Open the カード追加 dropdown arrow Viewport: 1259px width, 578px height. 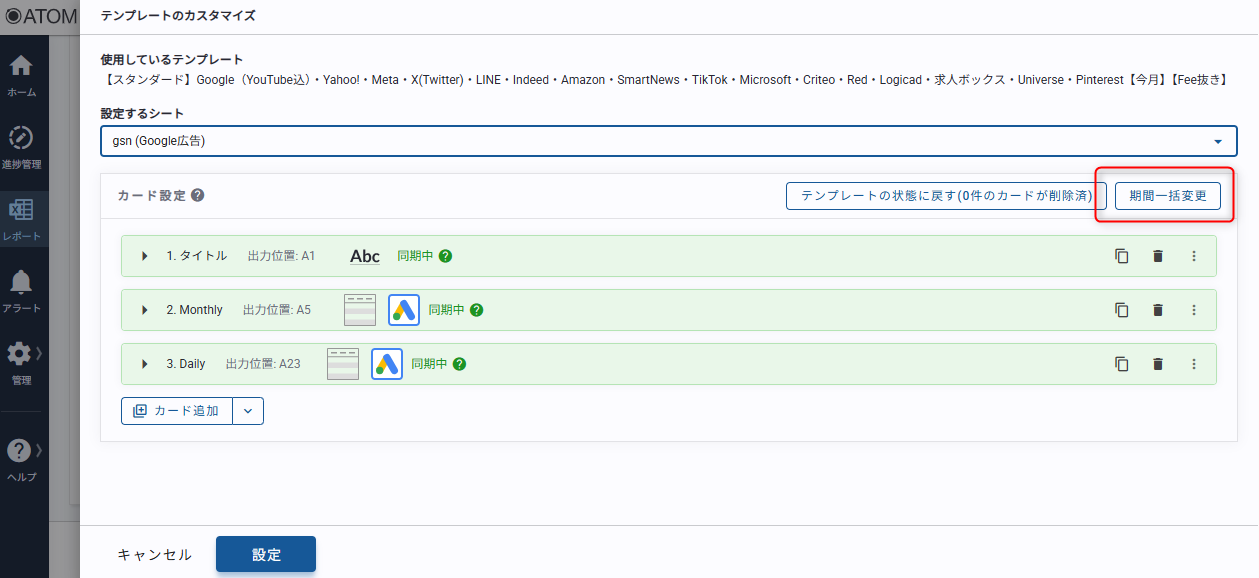248,411
